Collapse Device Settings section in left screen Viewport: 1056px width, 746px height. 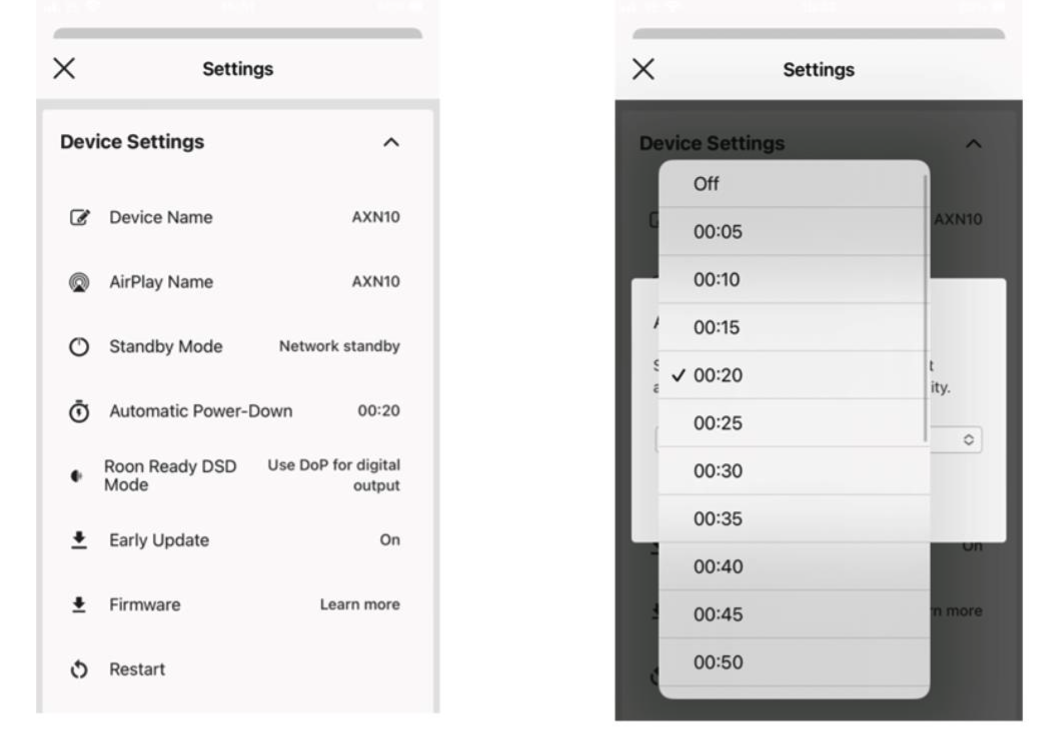(x=391, y=143)
